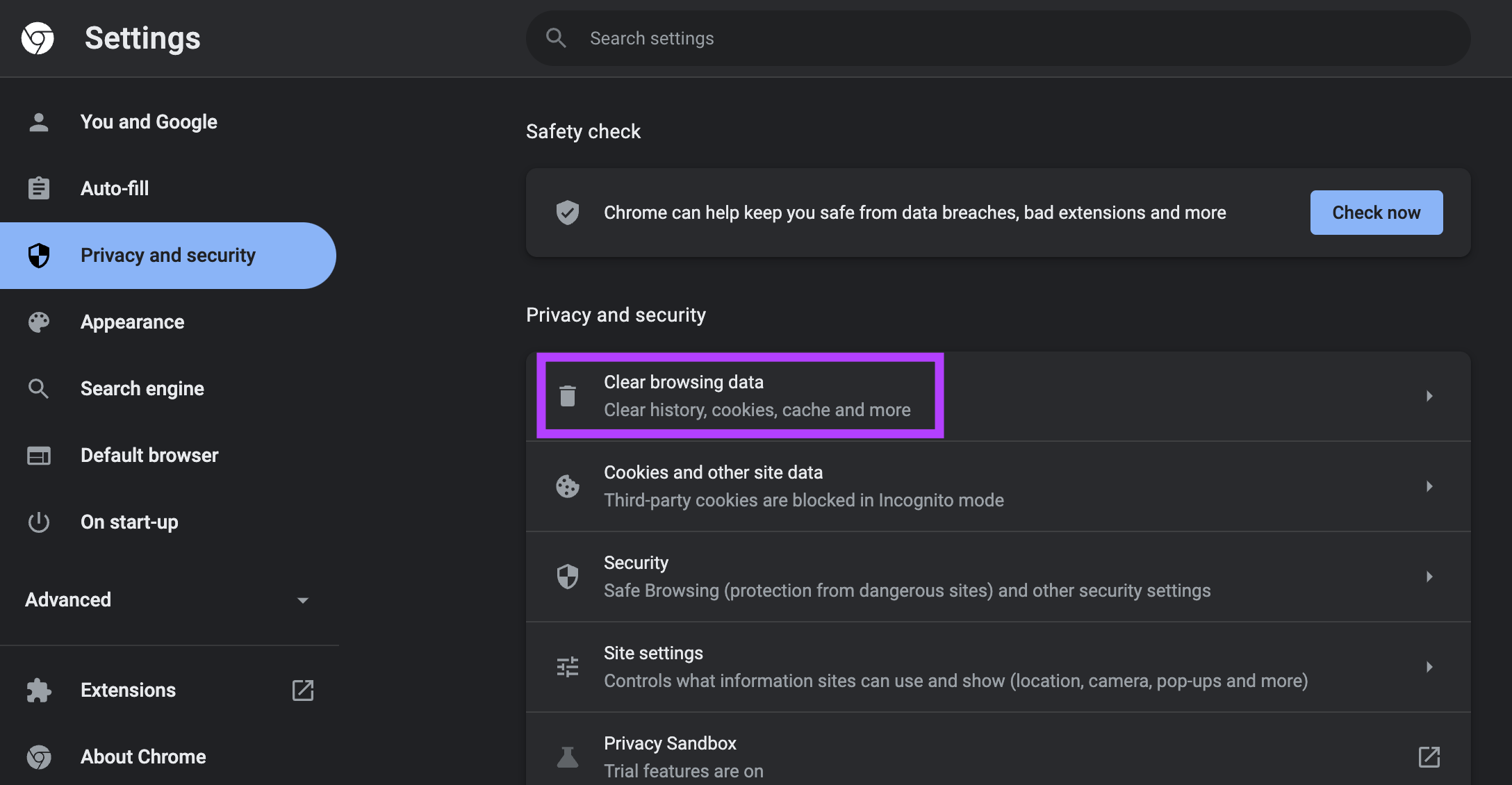
Task: Click the Chrome logo beside Settings title
Action: [x=38, y=38]
